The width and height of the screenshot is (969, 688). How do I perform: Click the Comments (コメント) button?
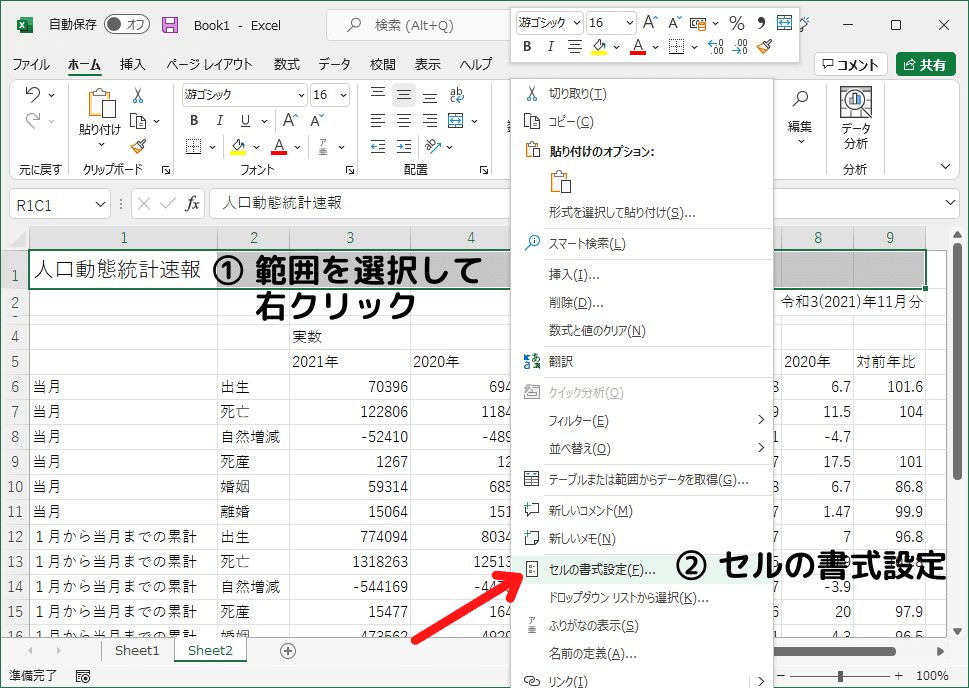(851, 64)
